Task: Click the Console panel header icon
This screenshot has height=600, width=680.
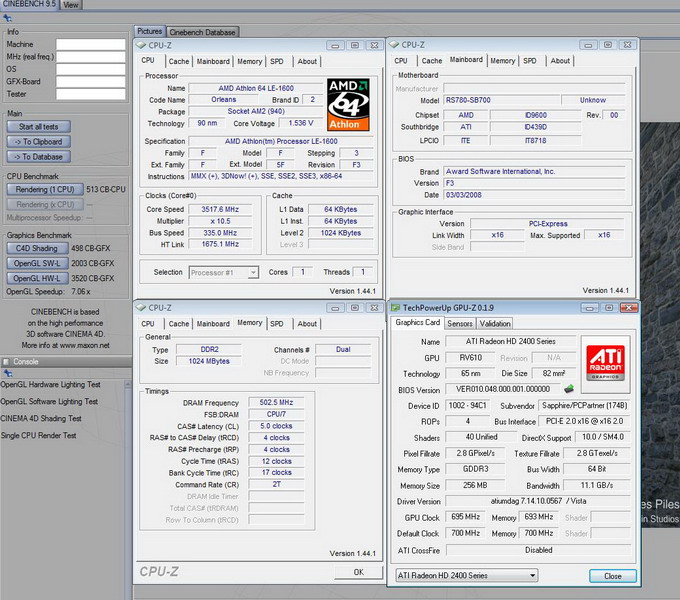Action: pos(7,361)
